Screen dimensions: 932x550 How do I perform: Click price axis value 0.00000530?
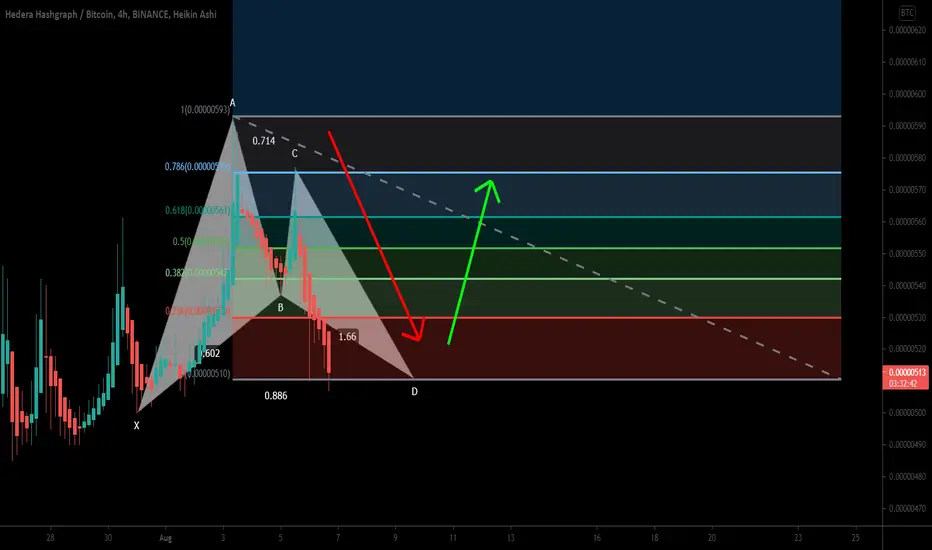tap(908, 318)
